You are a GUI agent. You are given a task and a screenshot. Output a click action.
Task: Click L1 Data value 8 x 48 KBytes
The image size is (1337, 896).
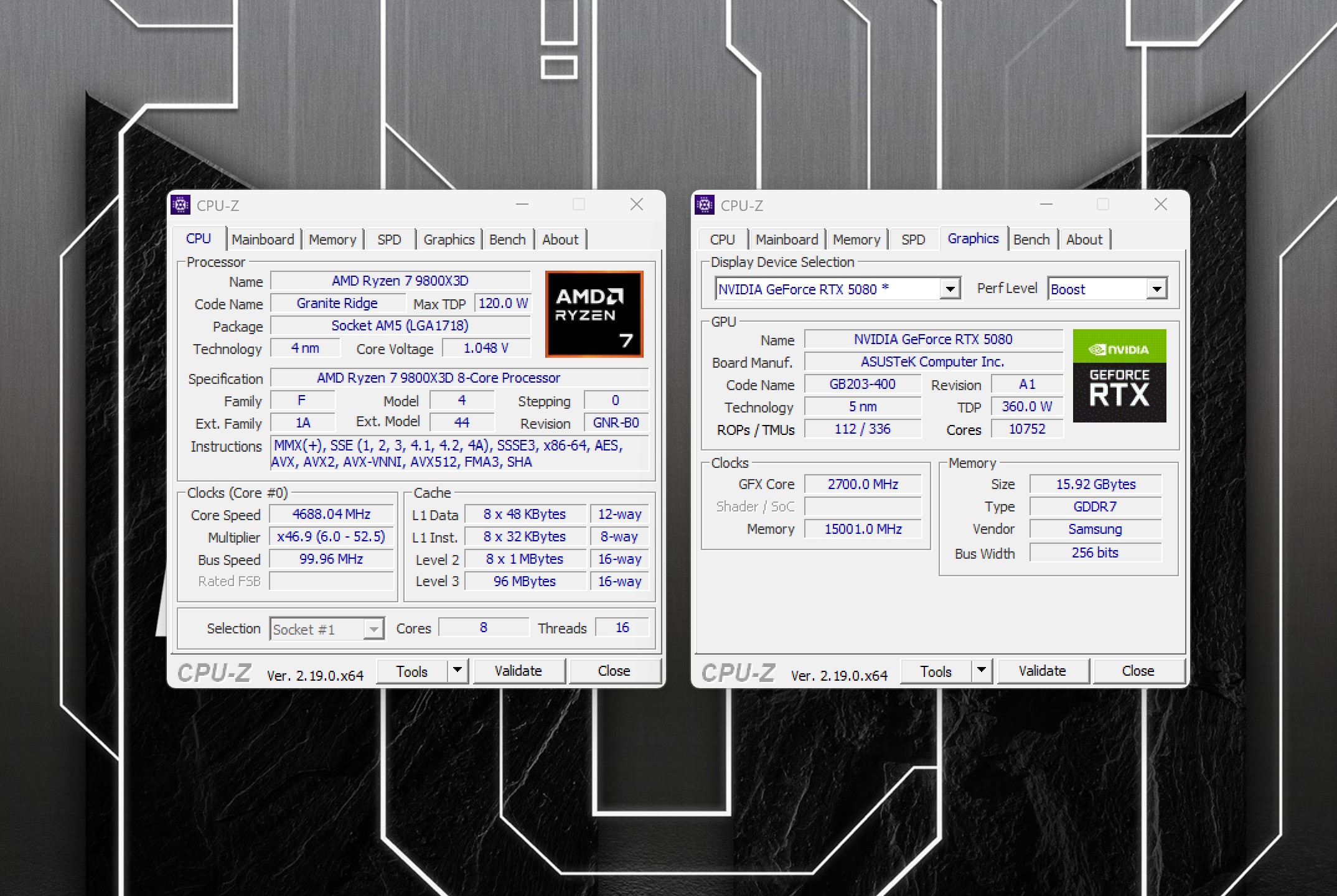(525, 515)
